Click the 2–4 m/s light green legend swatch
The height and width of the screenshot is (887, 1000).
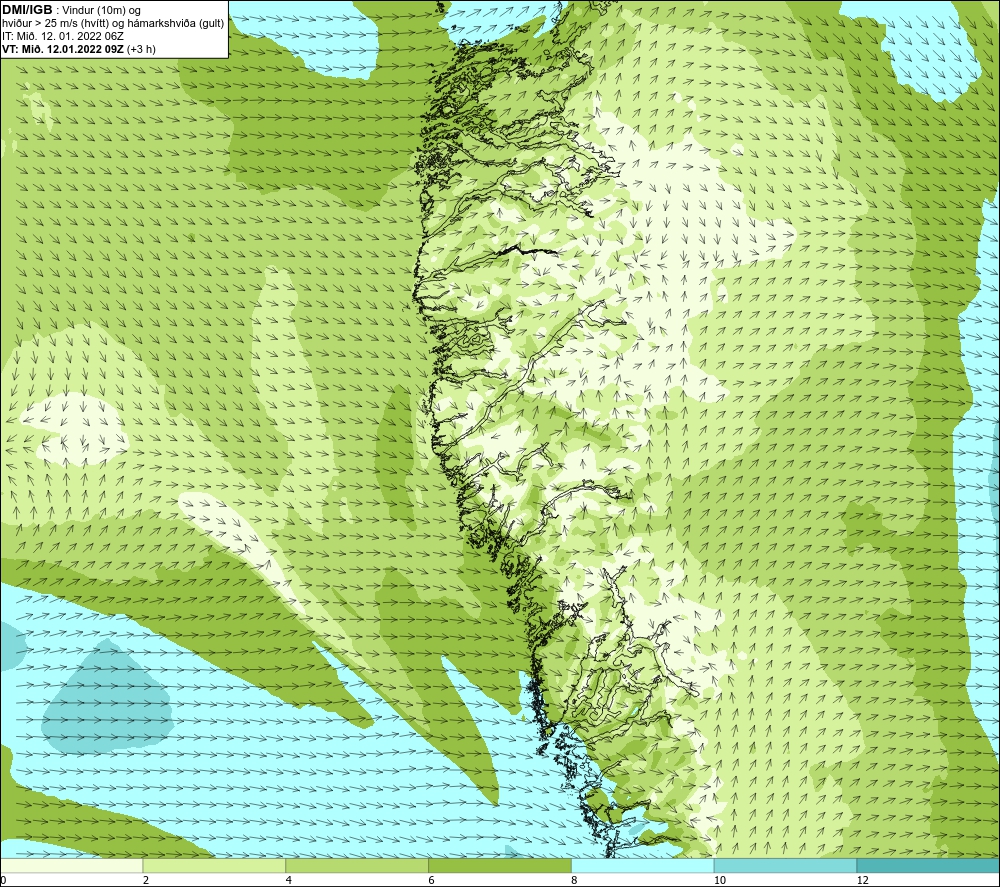[x=214, y=865]
